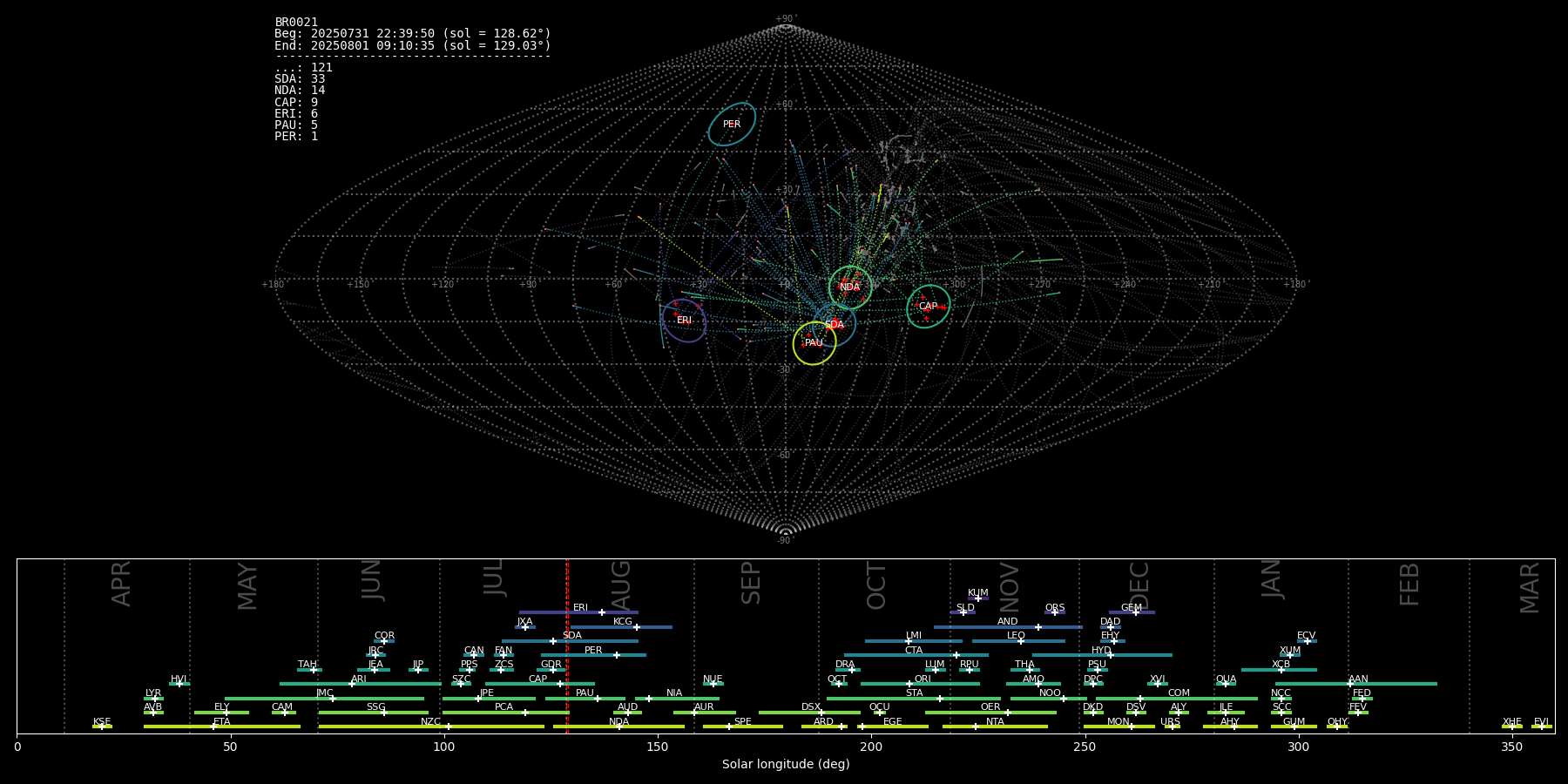Select the APR month label in the timeline
Screen dimensions: 1568x784
(x=121, y=584)
